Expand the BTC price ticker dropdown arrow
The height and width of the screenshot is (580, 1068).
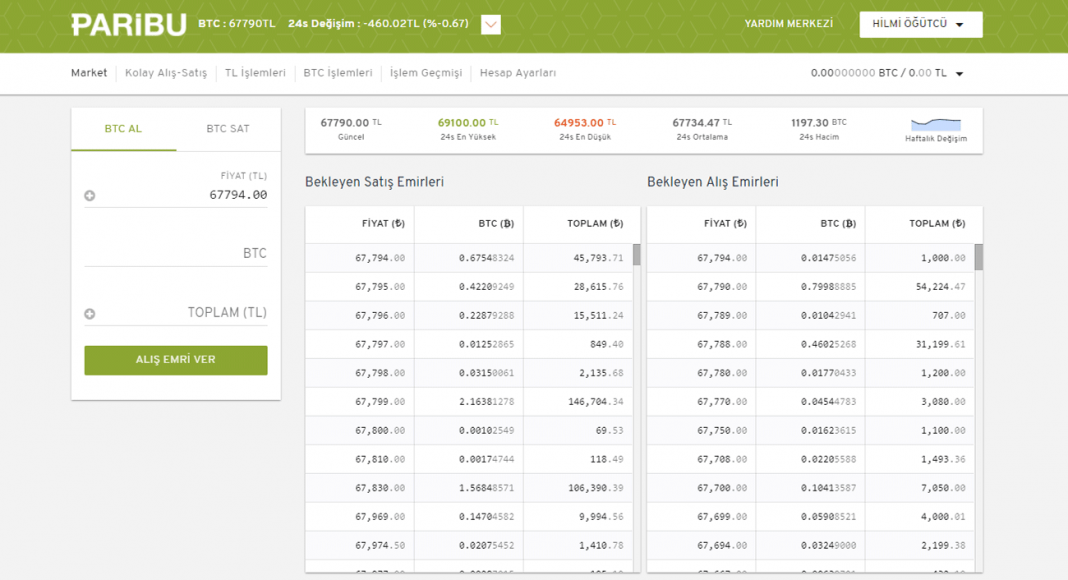coord(490,25)
